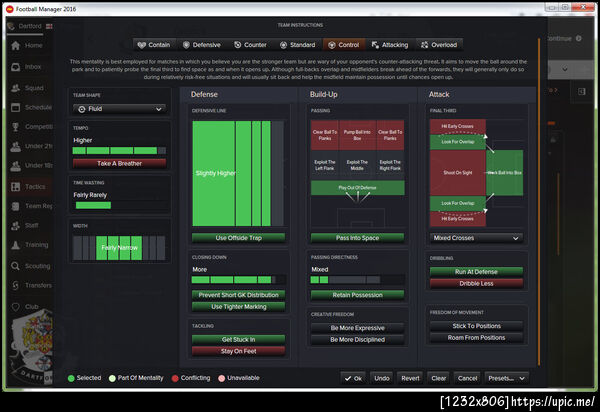Toggle Be More Expressive

[357, 328]
